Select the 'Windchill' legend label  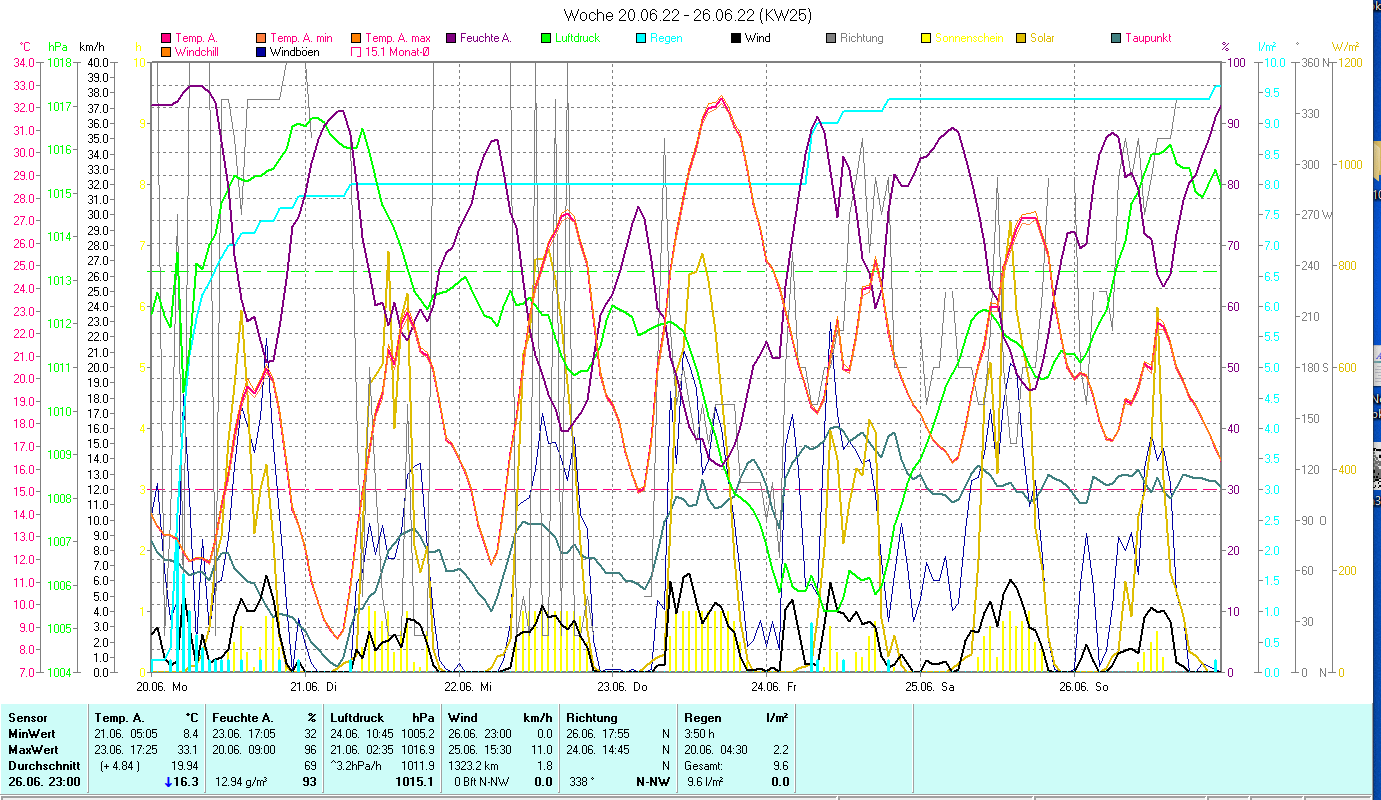point(198,51)
